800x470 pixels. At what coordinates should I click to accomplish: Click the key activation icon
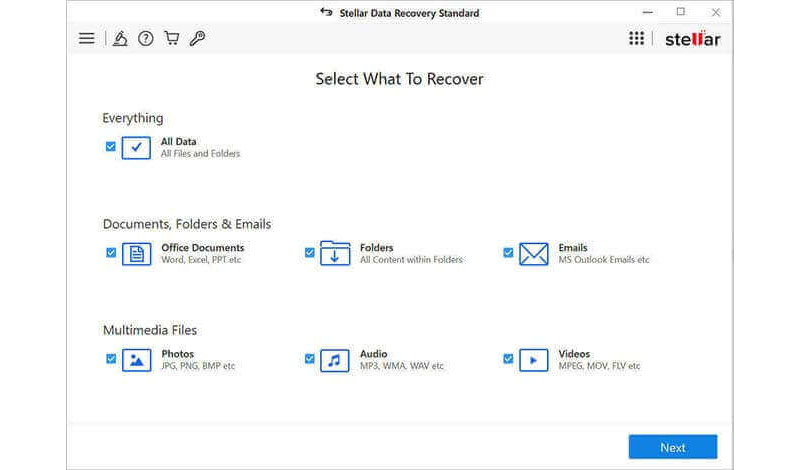point(198,39)
